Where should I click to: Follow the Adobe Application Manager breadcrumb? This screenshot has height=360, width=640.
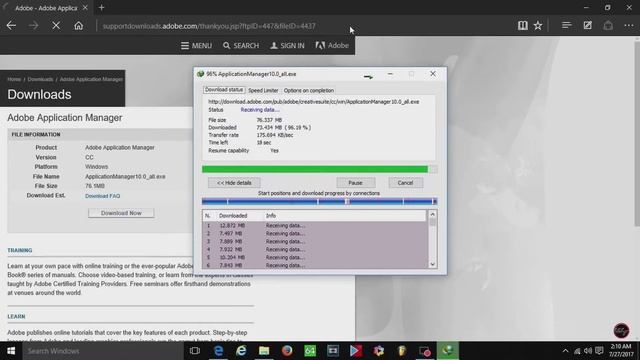coord(91,79)
